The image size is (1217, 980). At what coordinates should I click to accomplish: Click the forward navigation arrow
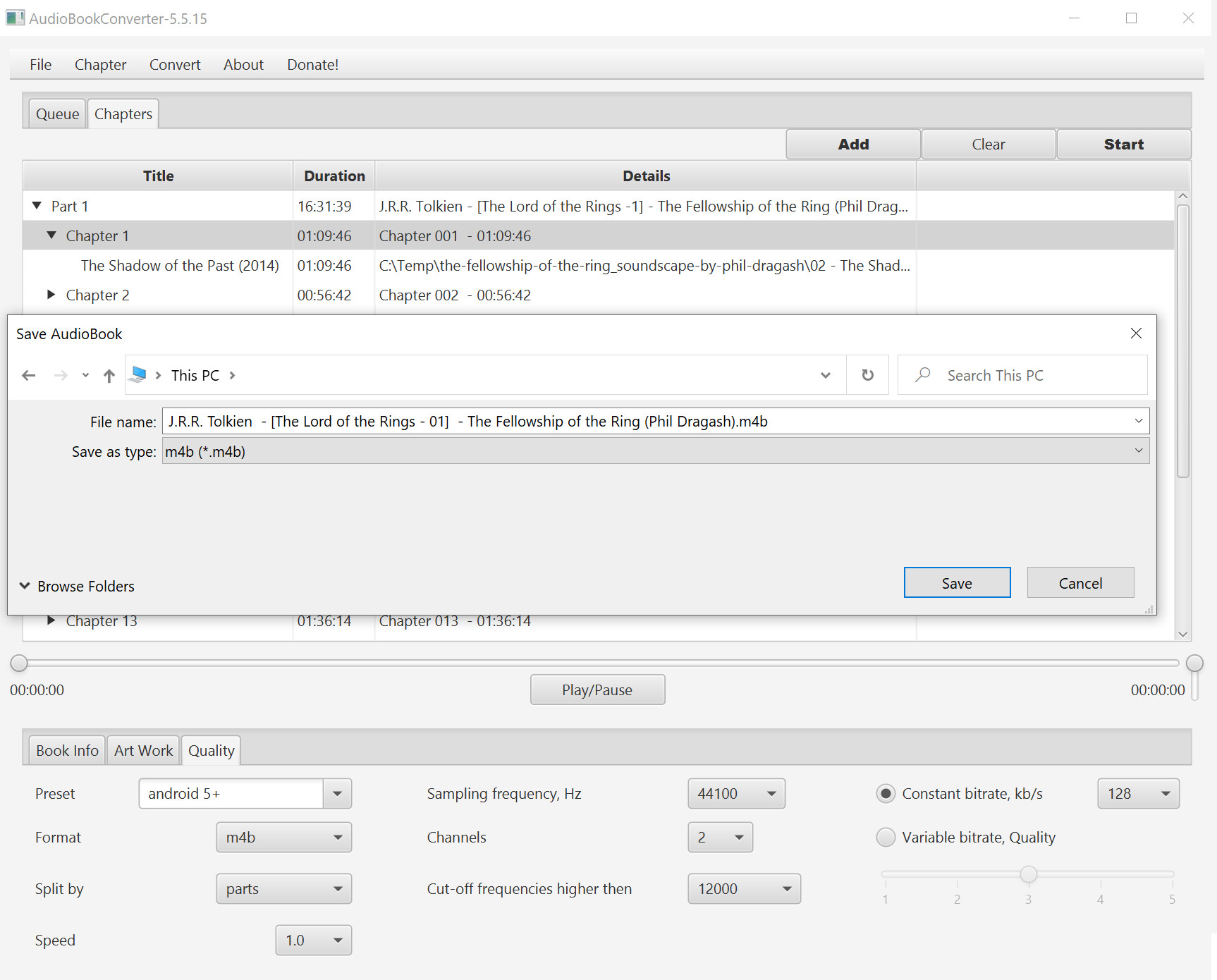click(x=61, y=375)
